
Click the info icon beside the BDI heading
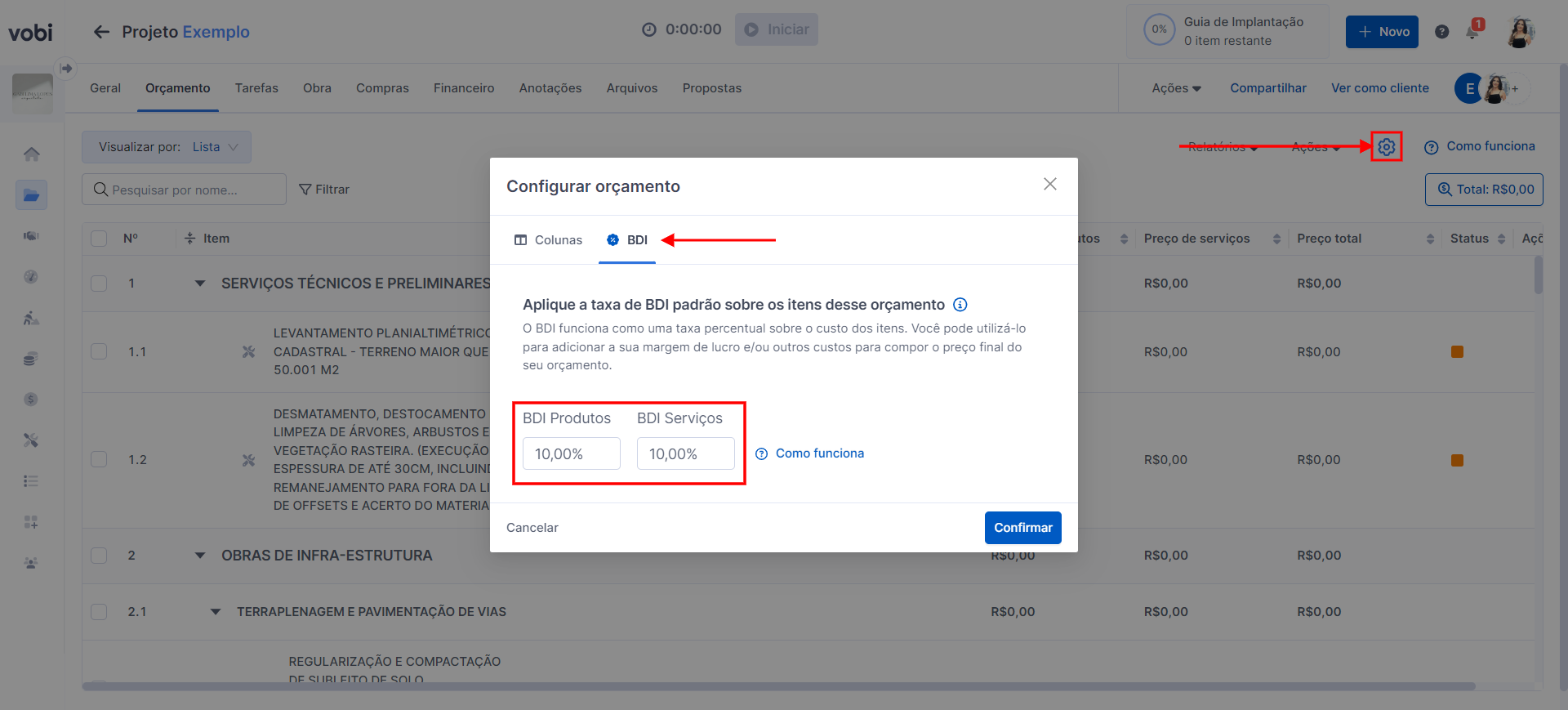coord(960,305)
